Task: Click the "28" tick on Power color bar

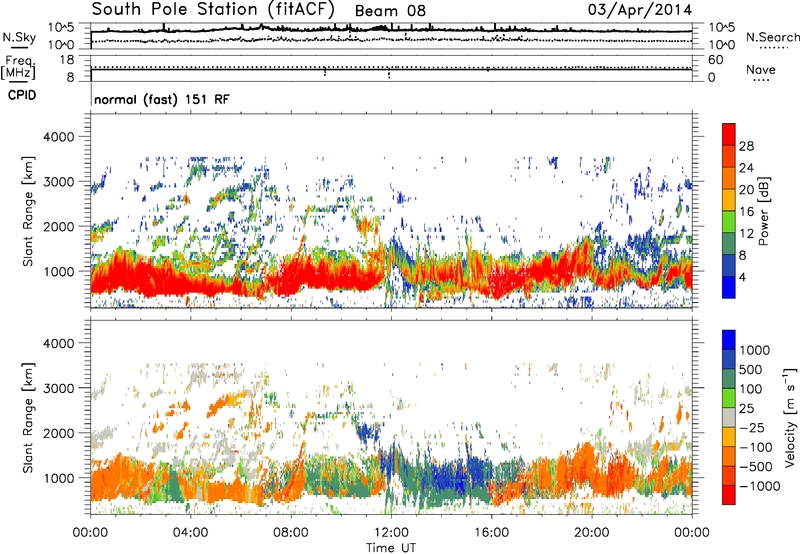Action: (746, 146)
